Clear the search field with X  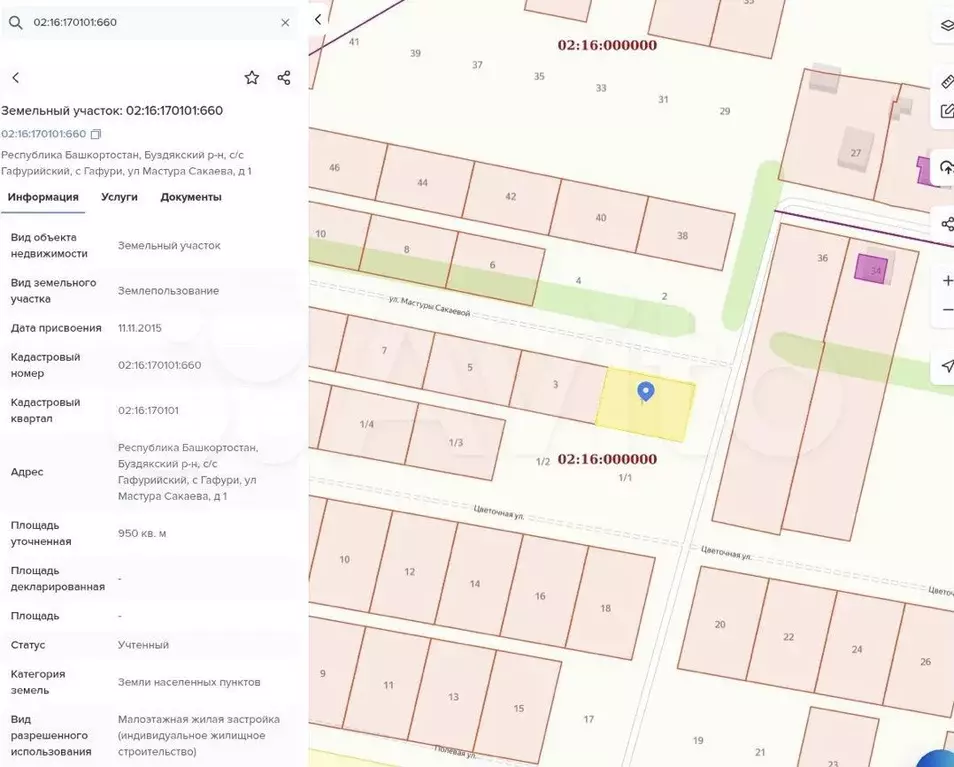point(285,23)
